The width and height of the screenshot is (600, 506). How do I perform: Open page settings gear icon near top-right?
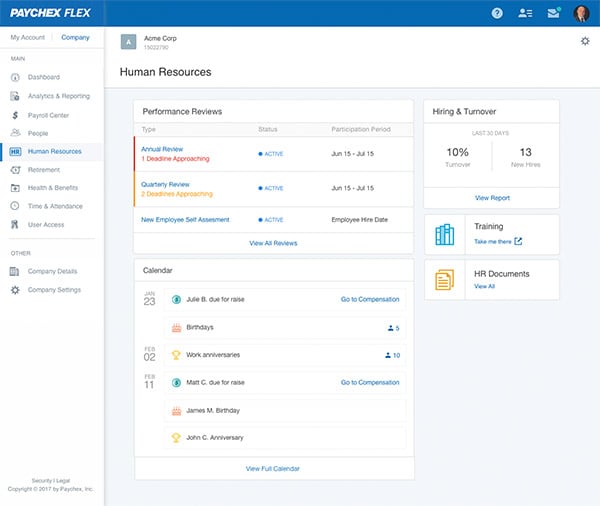point(585,41)
